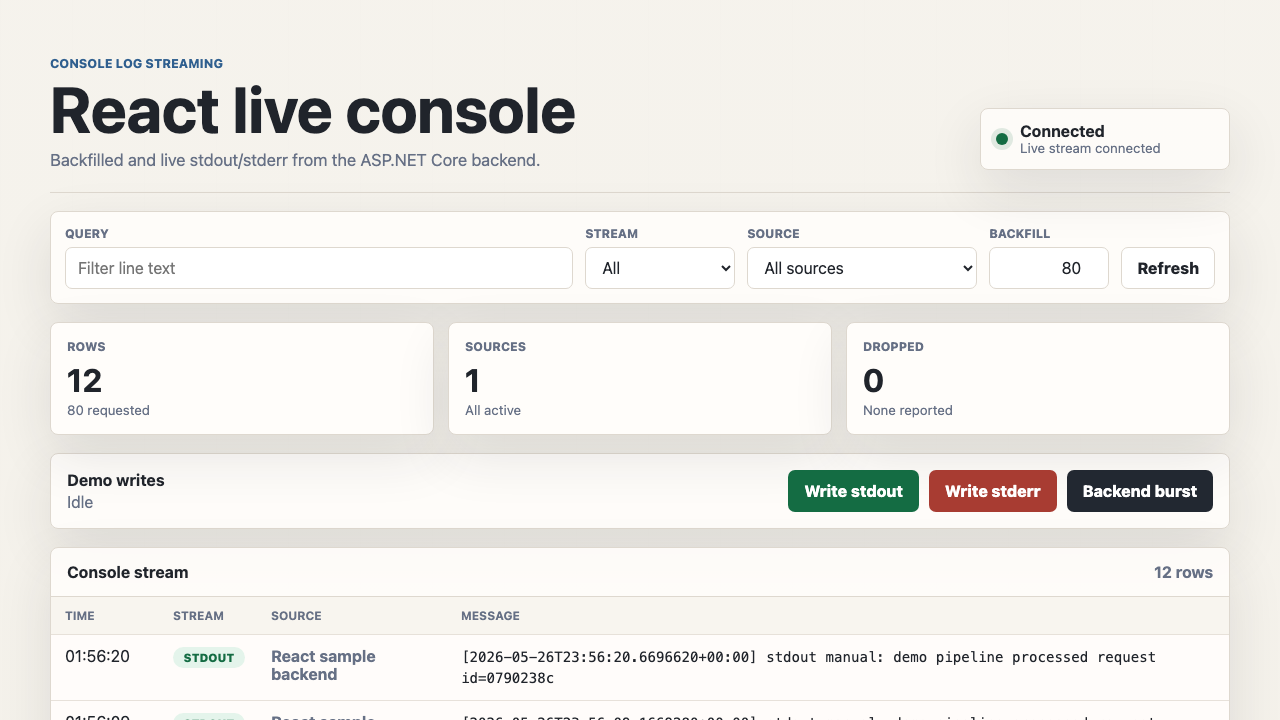This screenshot has height=720, width=1280.
Task: Click the TIME column header
Action: 82,616
